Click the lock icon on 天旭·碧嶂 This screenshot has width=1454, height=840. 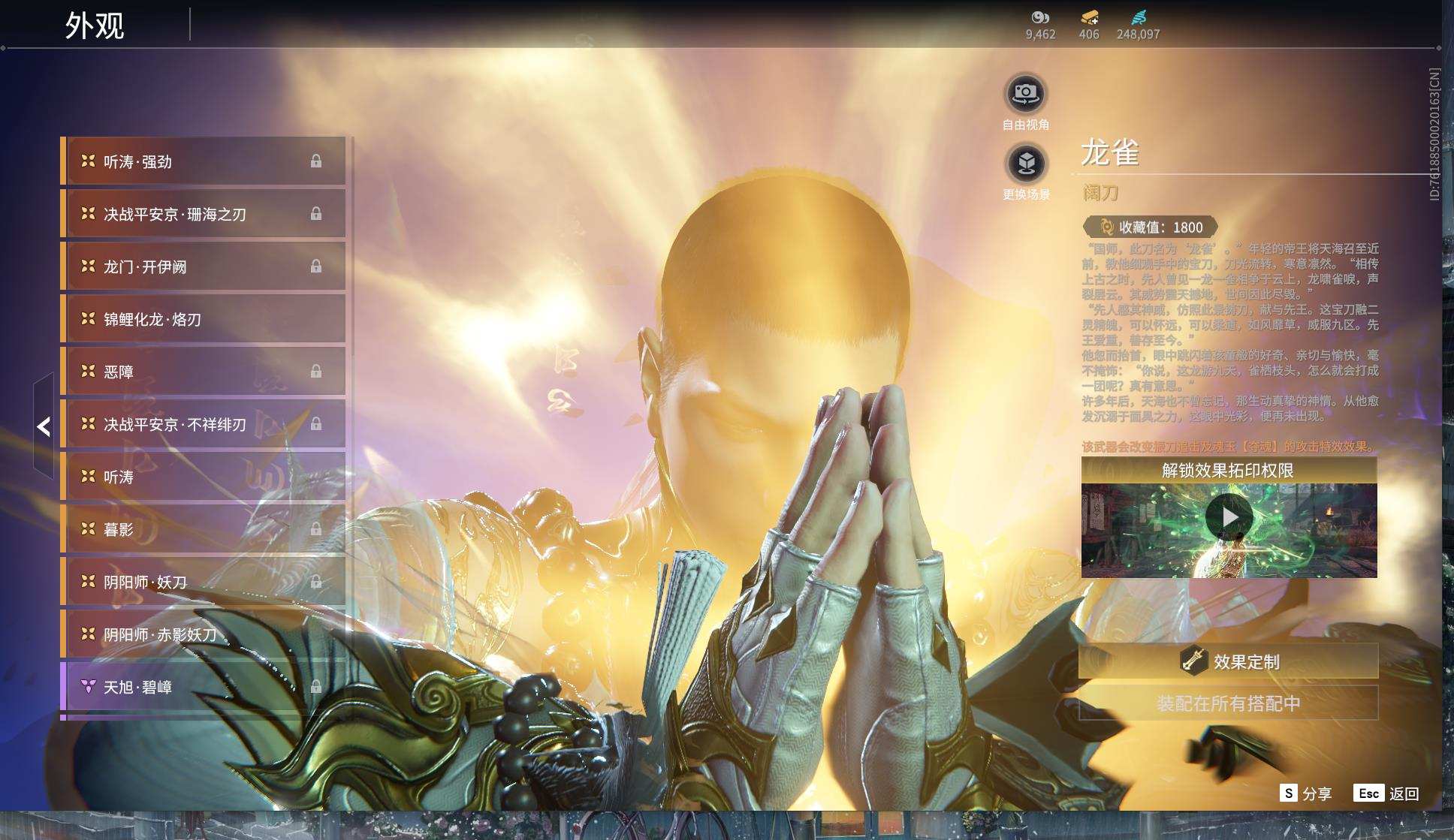click(x=316, y=687)
